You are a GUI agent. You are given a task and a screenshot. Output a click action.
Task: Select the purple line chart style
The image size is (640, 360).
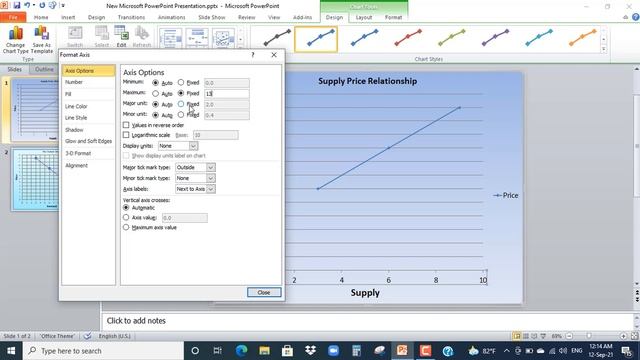click(x=496, y=38)
